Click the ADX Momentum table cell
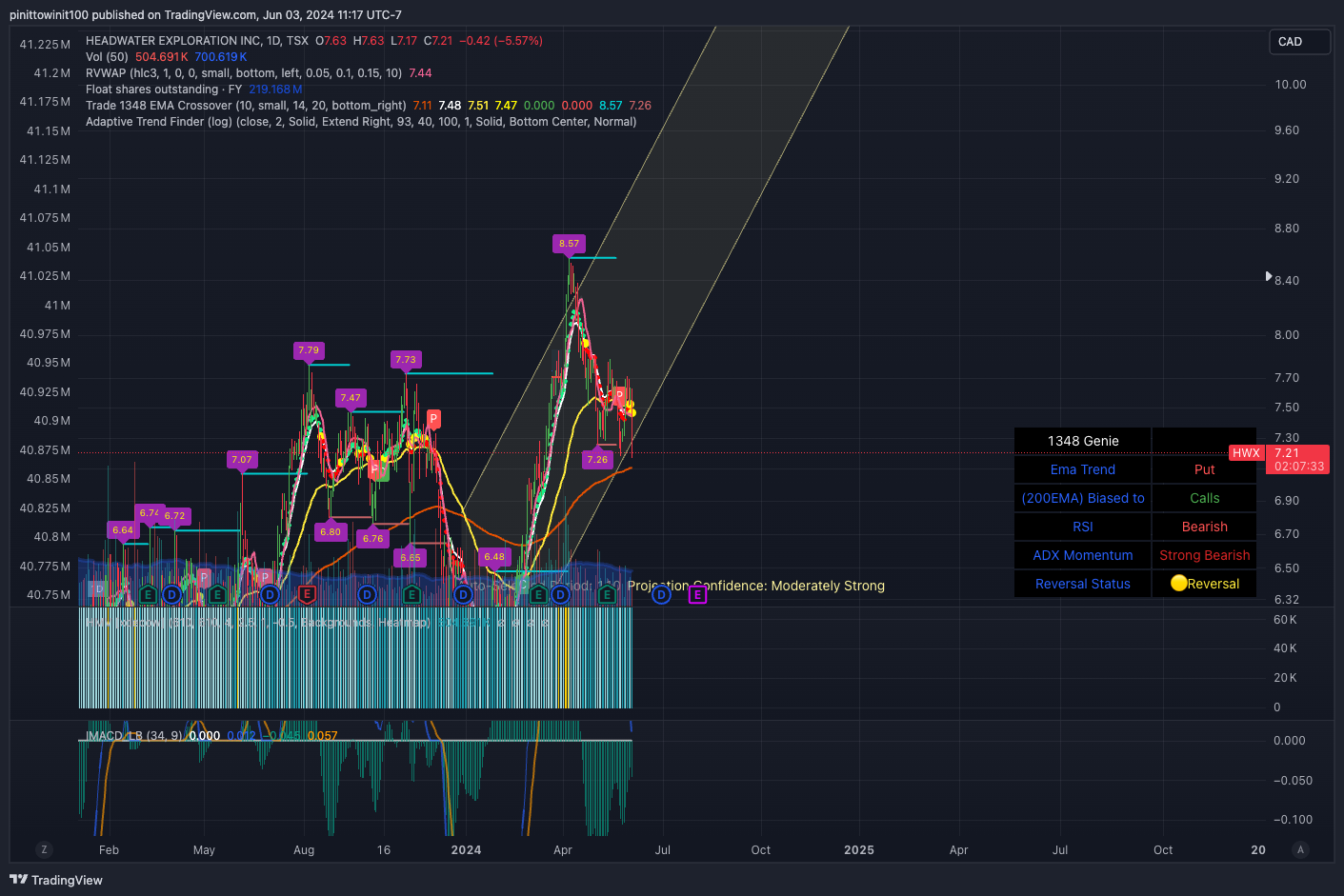This screenshot has width=1344, height=896. coord(1083,555)
